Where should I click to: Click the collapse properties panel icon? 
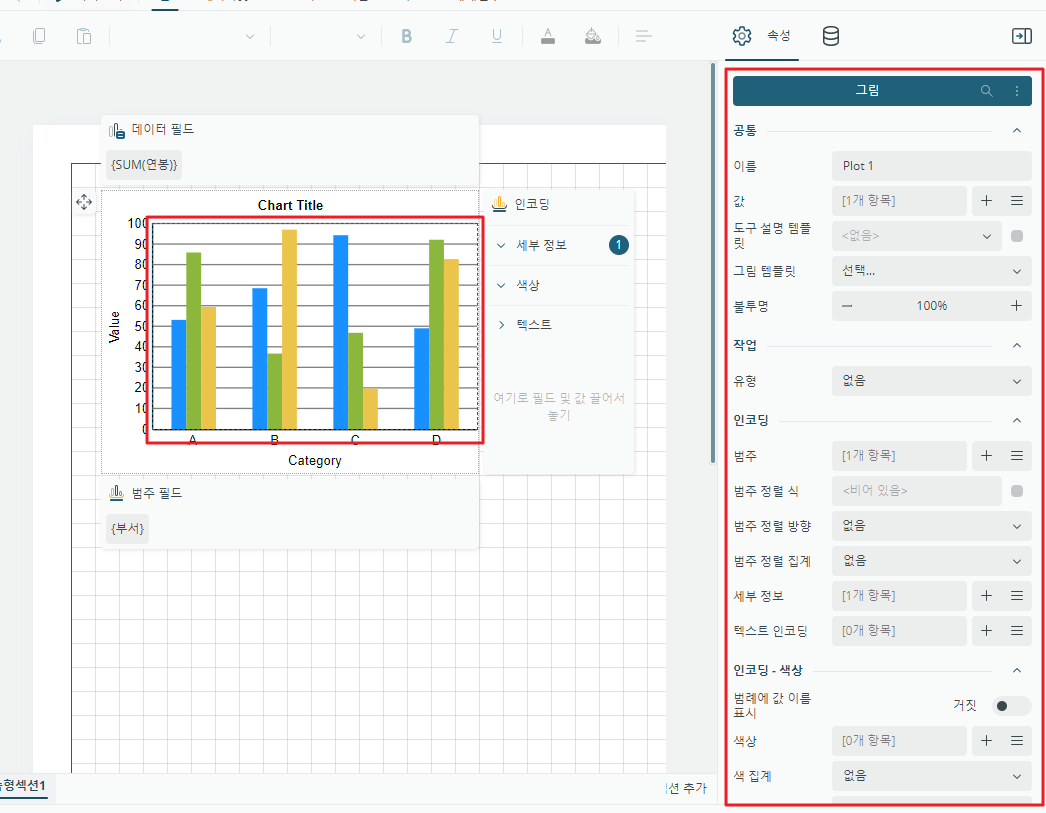click(1021, 36)
